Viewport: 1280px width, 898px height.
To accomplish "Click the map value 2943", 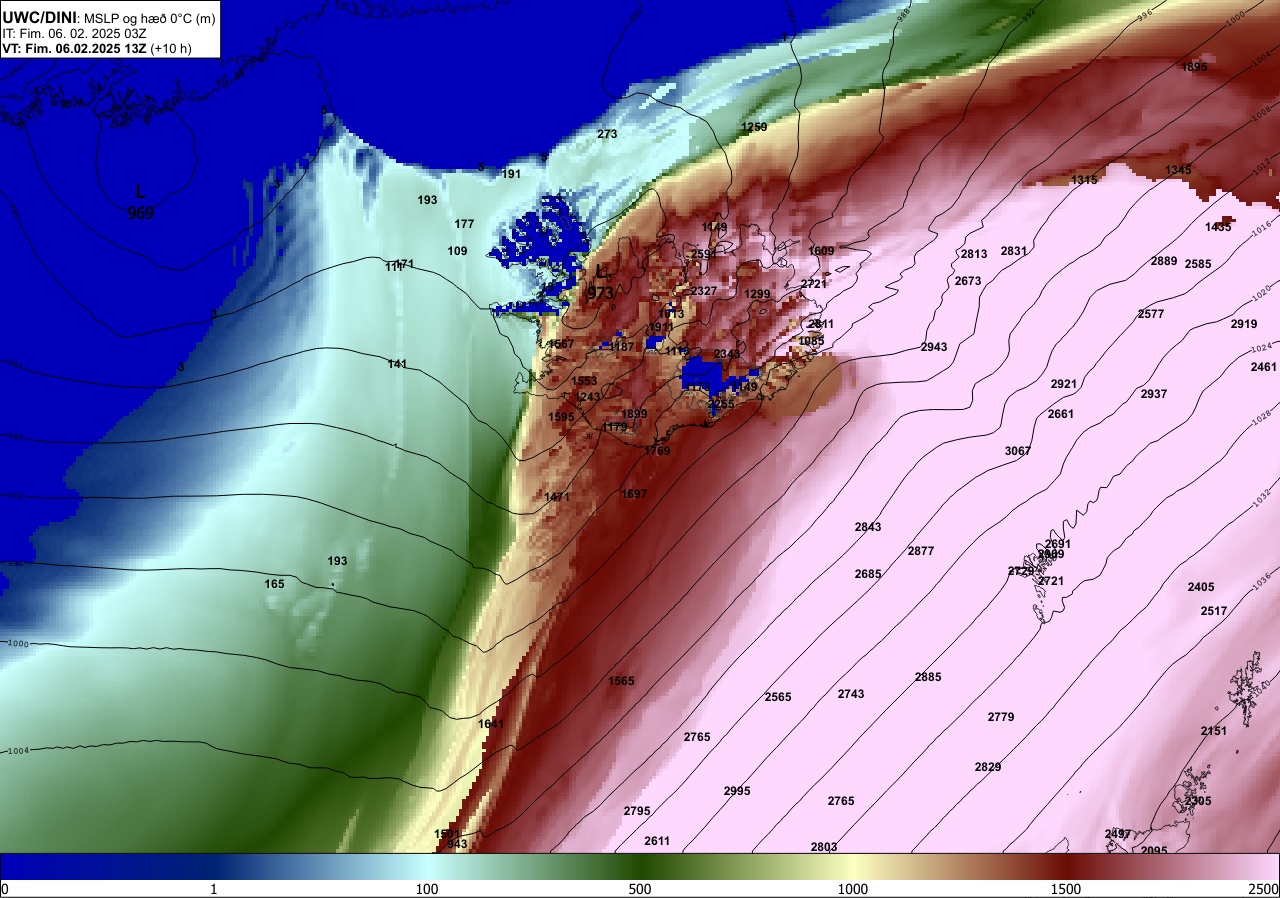I will pyautogui.click(x=933, y=347).
